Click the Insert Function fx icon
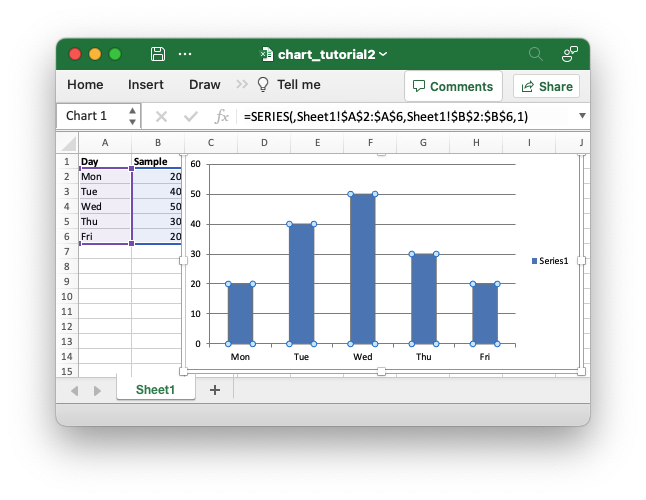 222,116
